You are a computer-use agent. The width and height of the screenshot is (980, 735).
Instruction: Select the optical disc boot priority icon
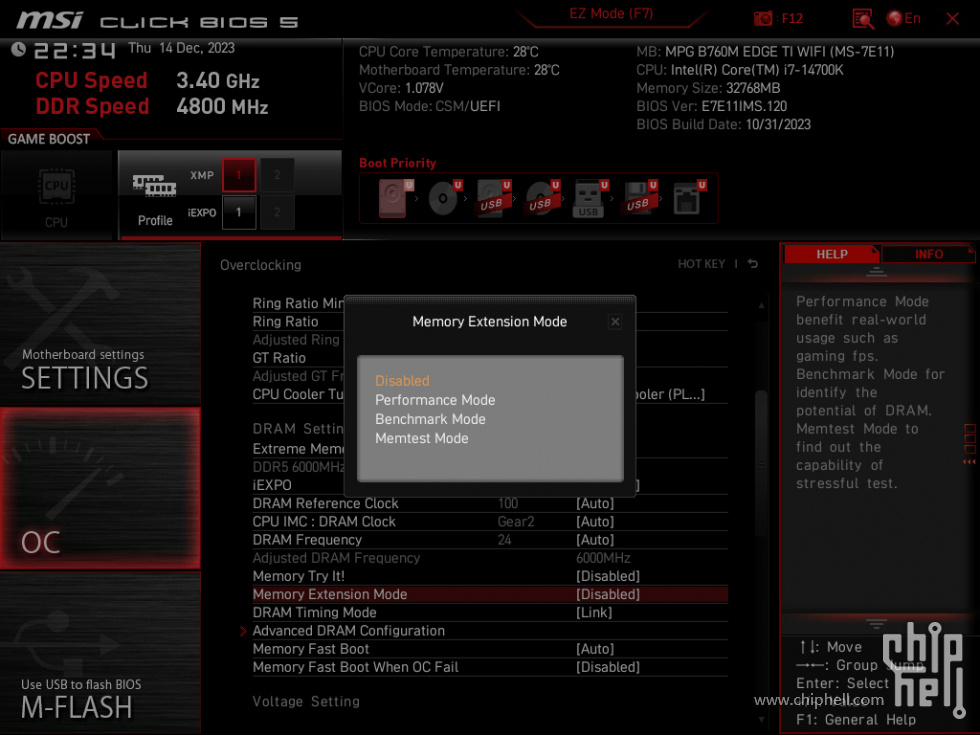click(444, 198)
